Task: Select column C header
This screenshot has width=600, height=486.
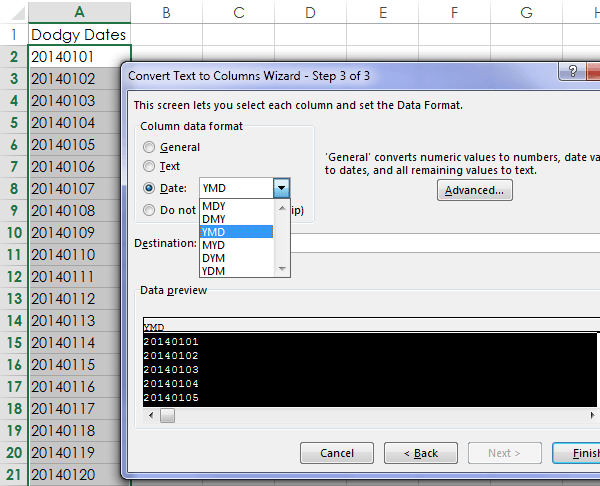Action: (x=239, y=12)
